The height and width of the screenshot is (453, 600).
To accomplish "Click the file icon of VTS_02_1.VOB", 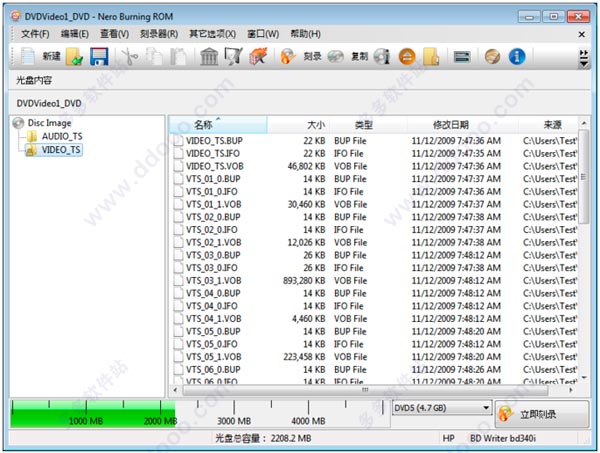I will pyautogui.click(x=178, y=242).
